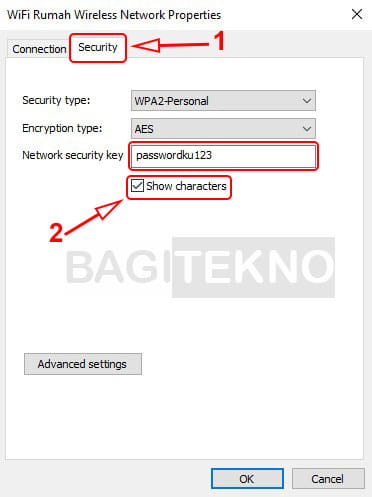Click the Show characters label text

point(186,186)
